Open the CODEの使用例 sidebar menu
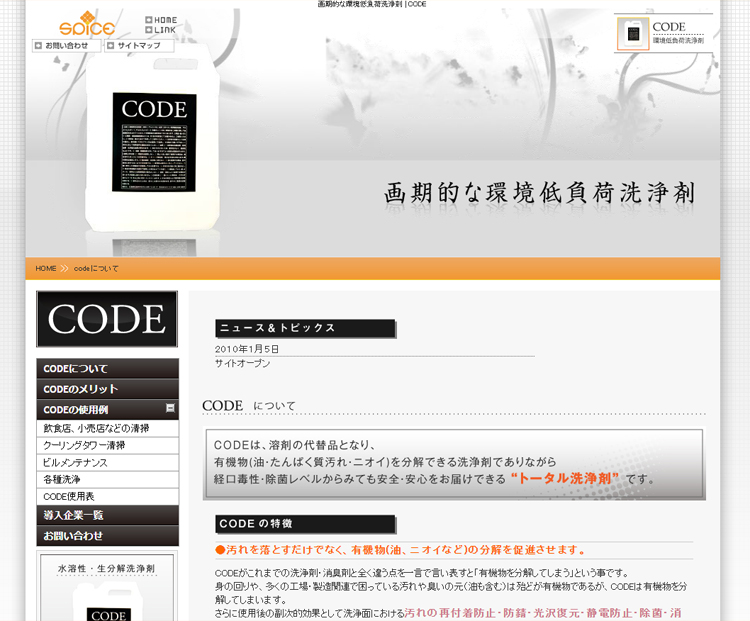Image resolution: width=750 pixels, height=621 pixels. (x=108, y=410)
